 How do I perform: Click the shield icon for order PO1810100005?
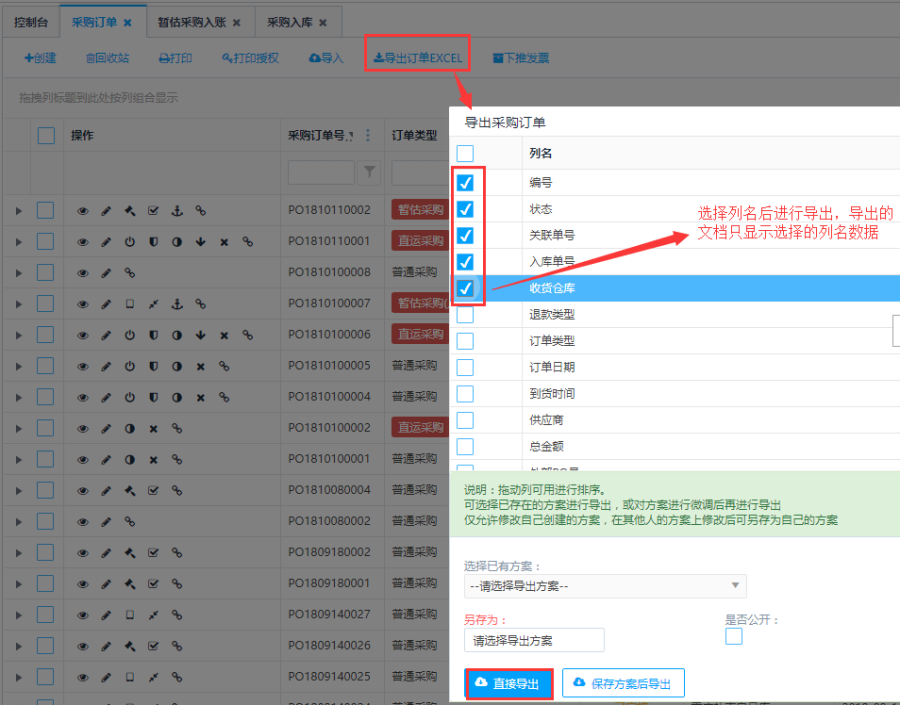153,366
